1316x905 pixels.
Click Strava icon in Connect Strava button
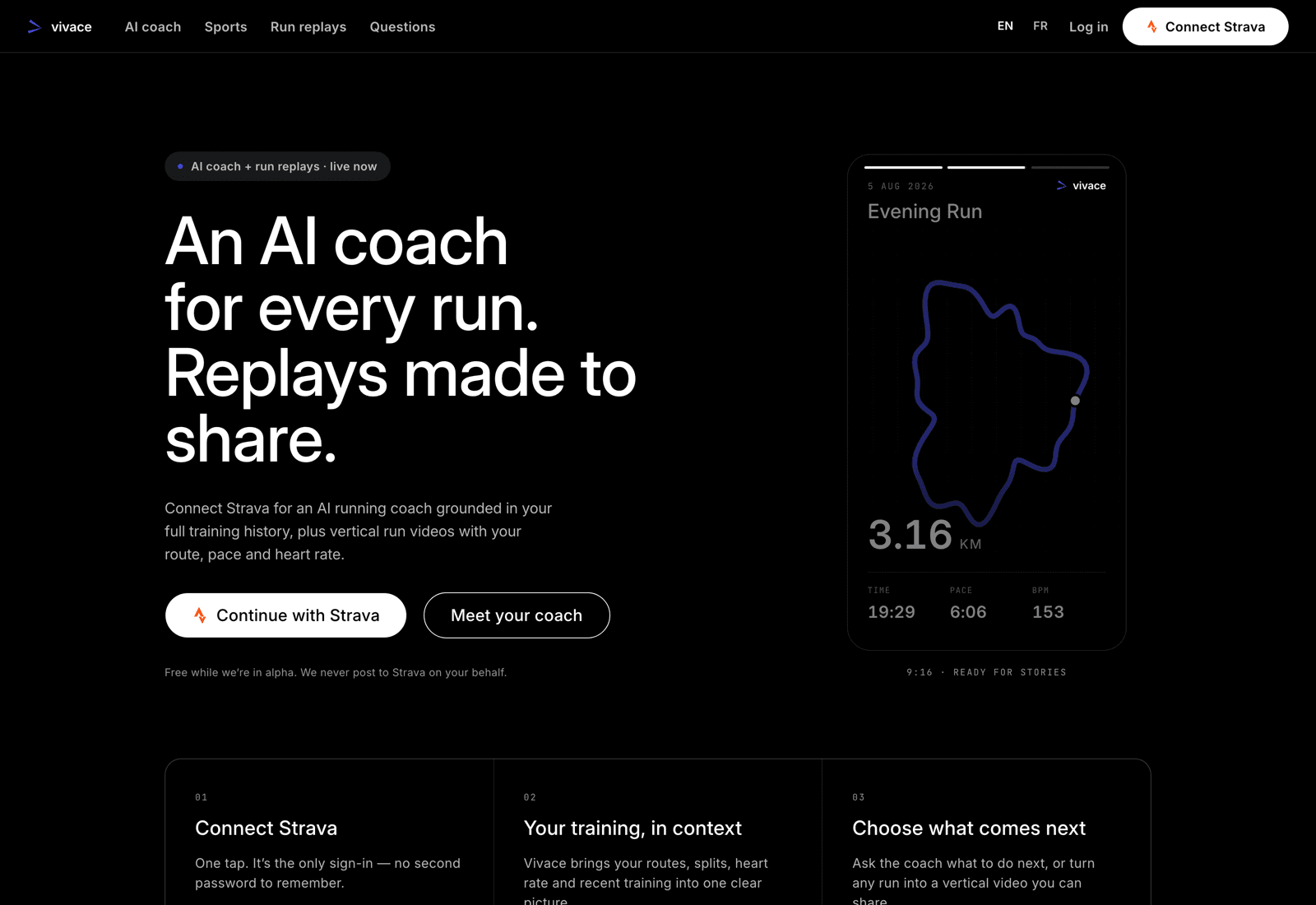point(1152,27)
